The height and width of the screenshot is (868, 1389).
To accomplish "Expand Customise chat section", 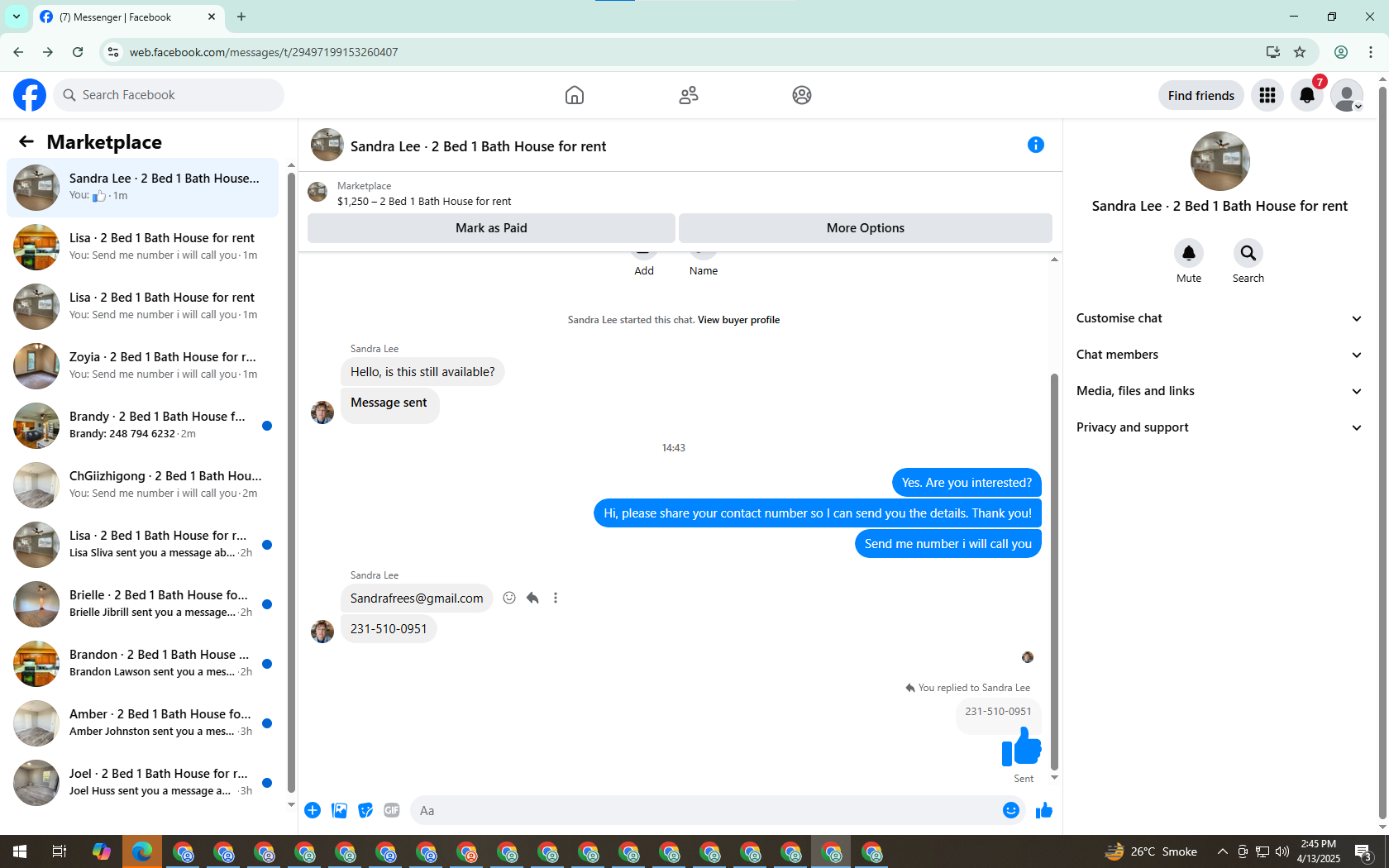I will (1220, 318).
